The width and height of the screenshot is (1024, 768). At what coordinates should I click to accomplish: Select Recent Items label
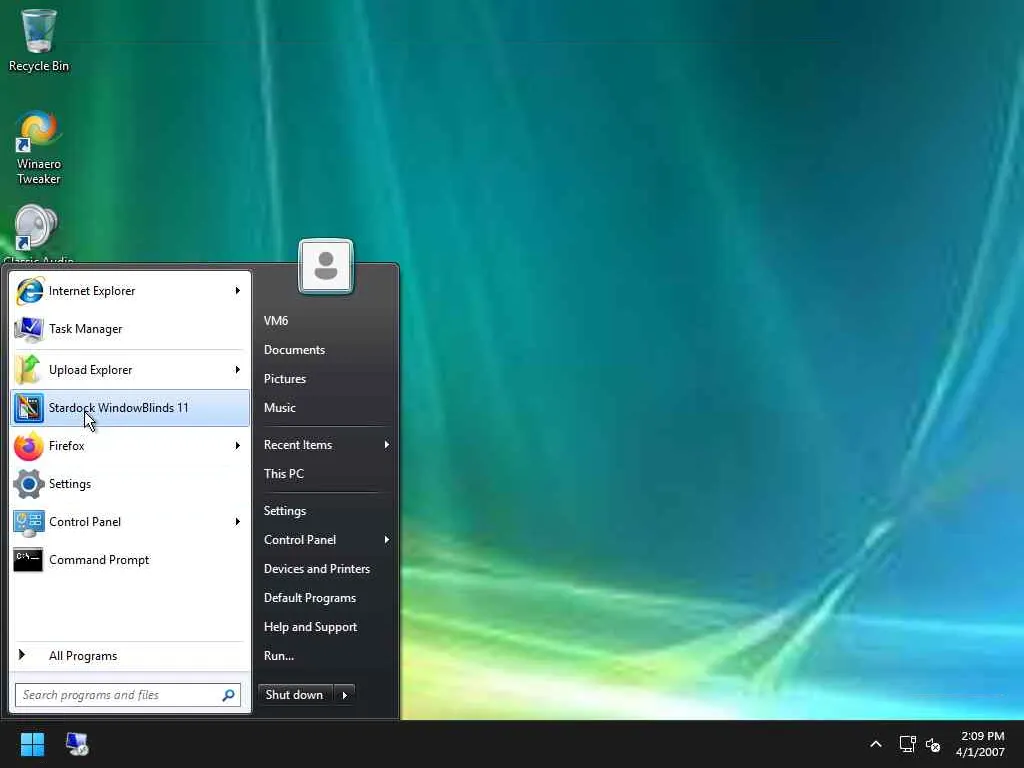[298, 445]
